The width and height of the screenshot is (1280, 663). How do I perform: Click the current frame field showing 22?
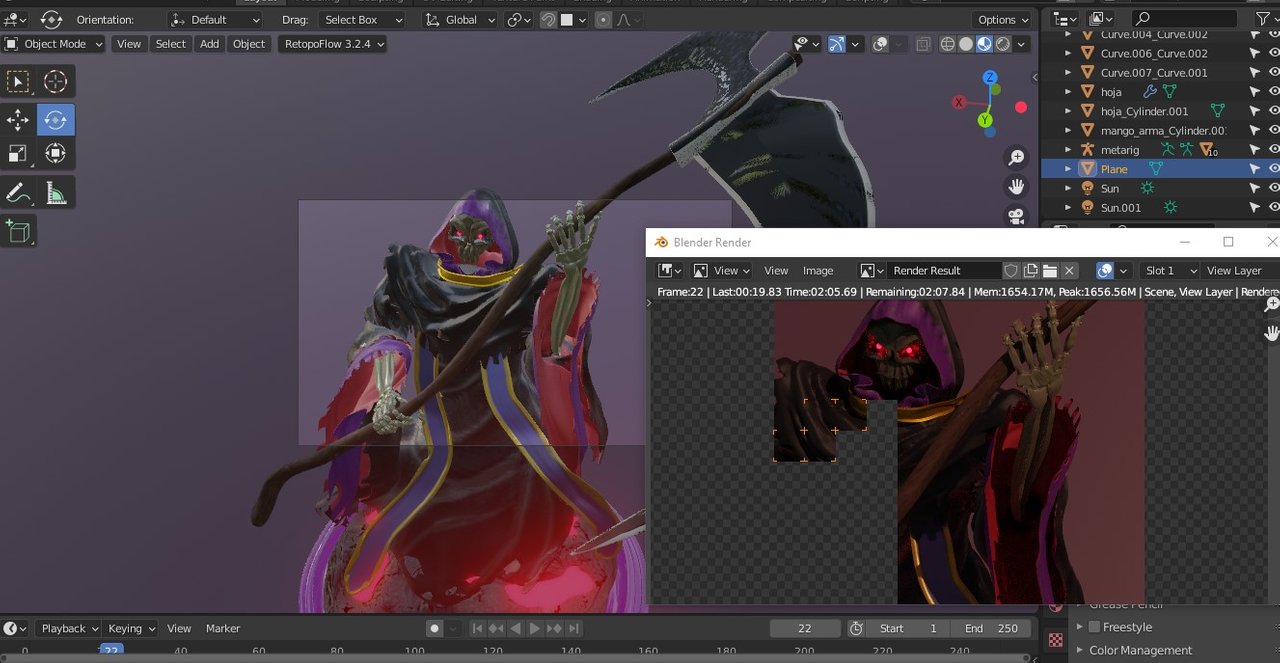pos(805,628)
